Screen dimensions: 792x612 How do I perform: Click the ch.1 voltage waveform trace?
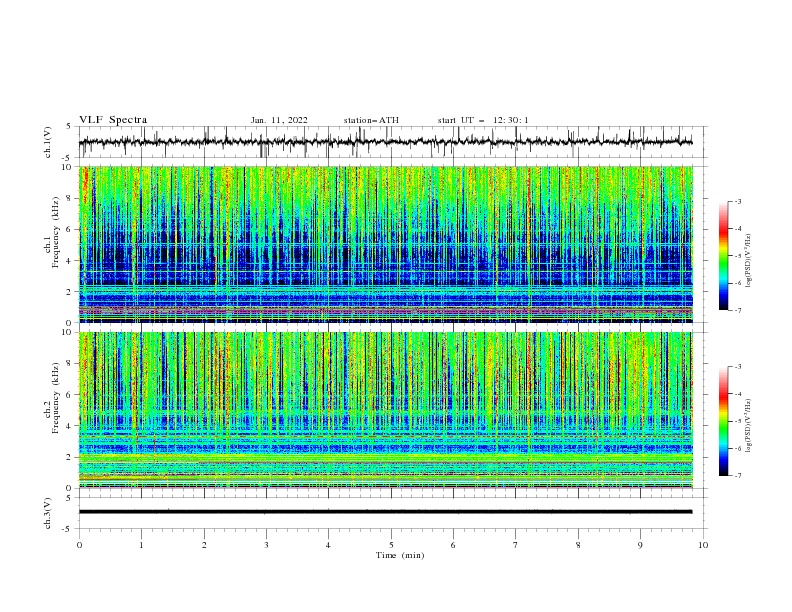point(385,142)
